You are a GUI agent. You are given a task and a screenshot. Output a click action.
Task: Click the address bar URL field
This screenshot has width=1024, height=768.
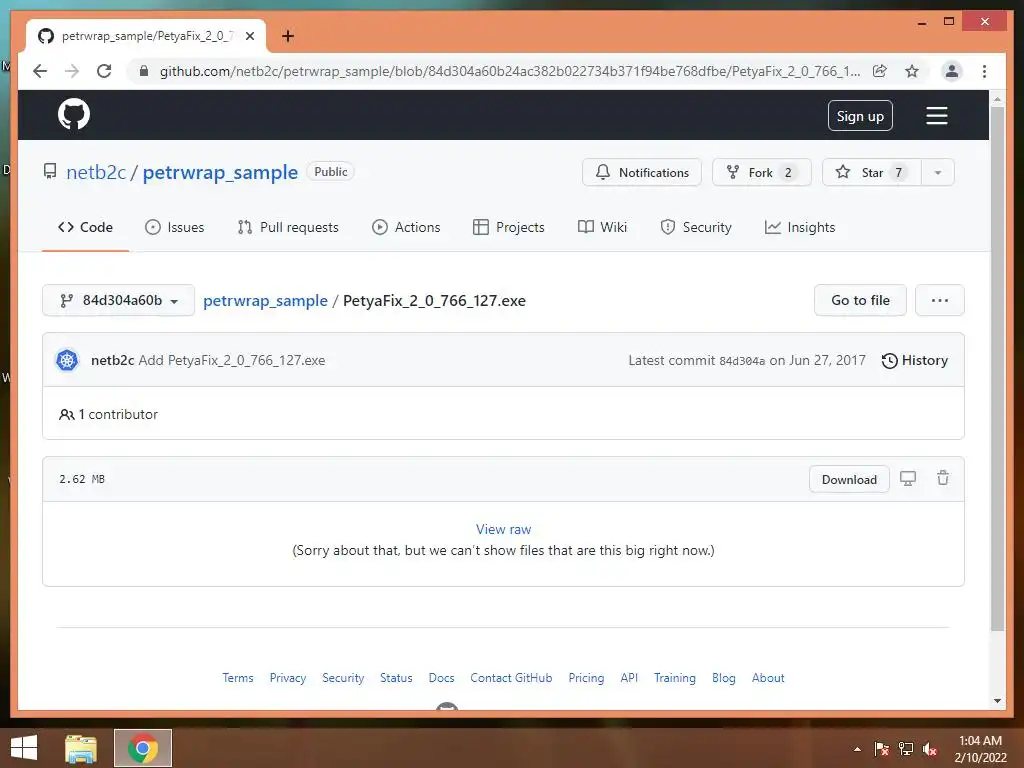click(509, 71)
